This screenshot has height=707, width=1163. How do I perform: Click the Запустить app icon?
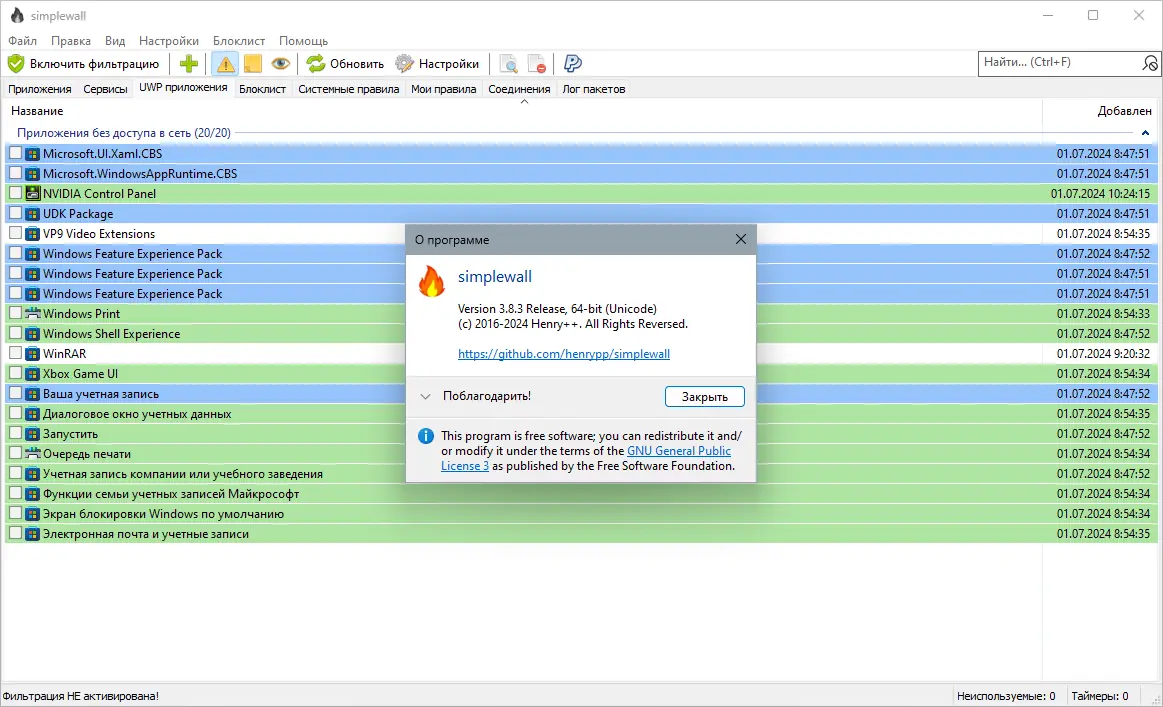pyautogui.click(x=33, y=434)
